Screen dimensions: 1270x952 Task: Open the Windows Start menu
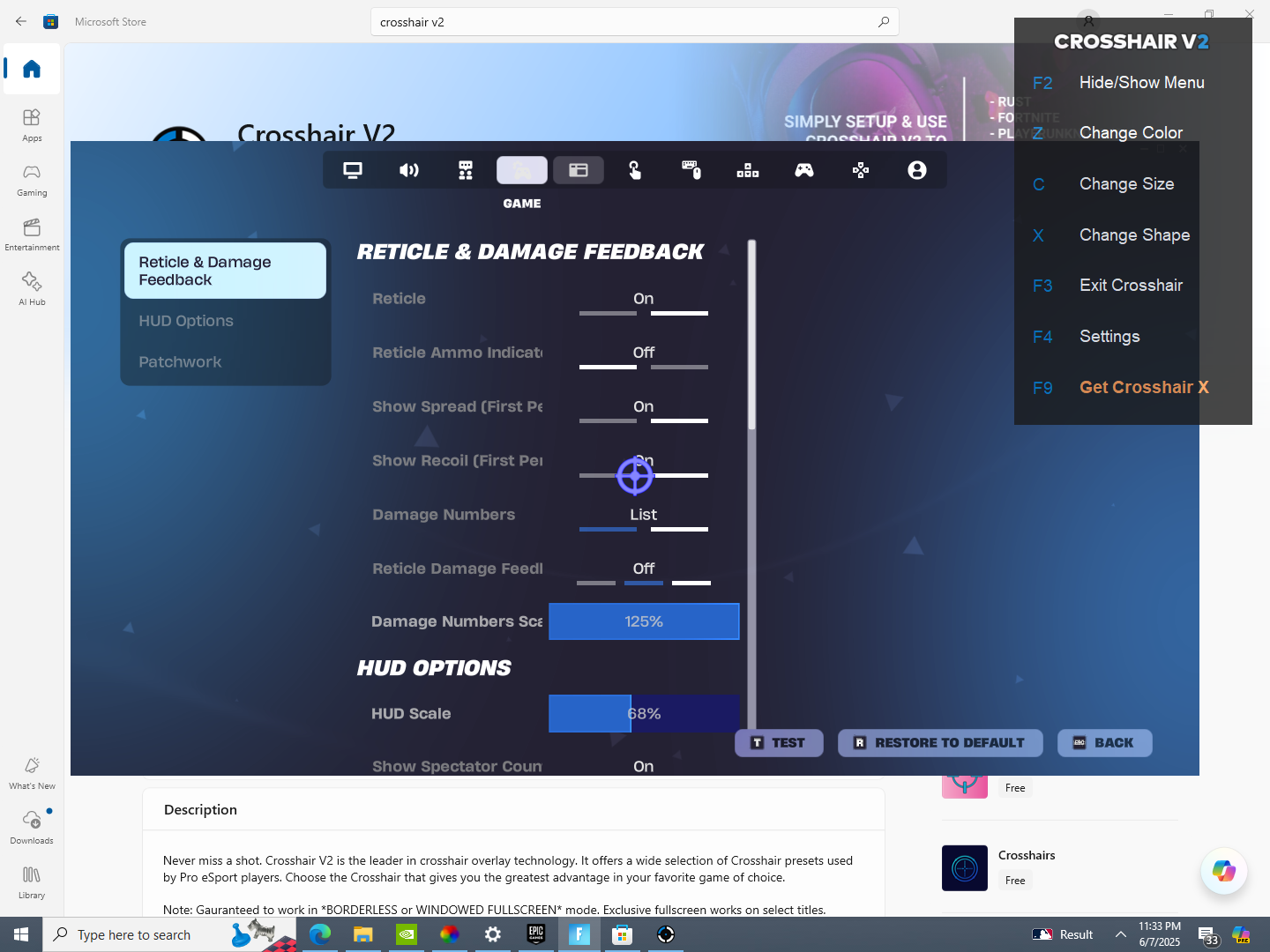point(21,934)
